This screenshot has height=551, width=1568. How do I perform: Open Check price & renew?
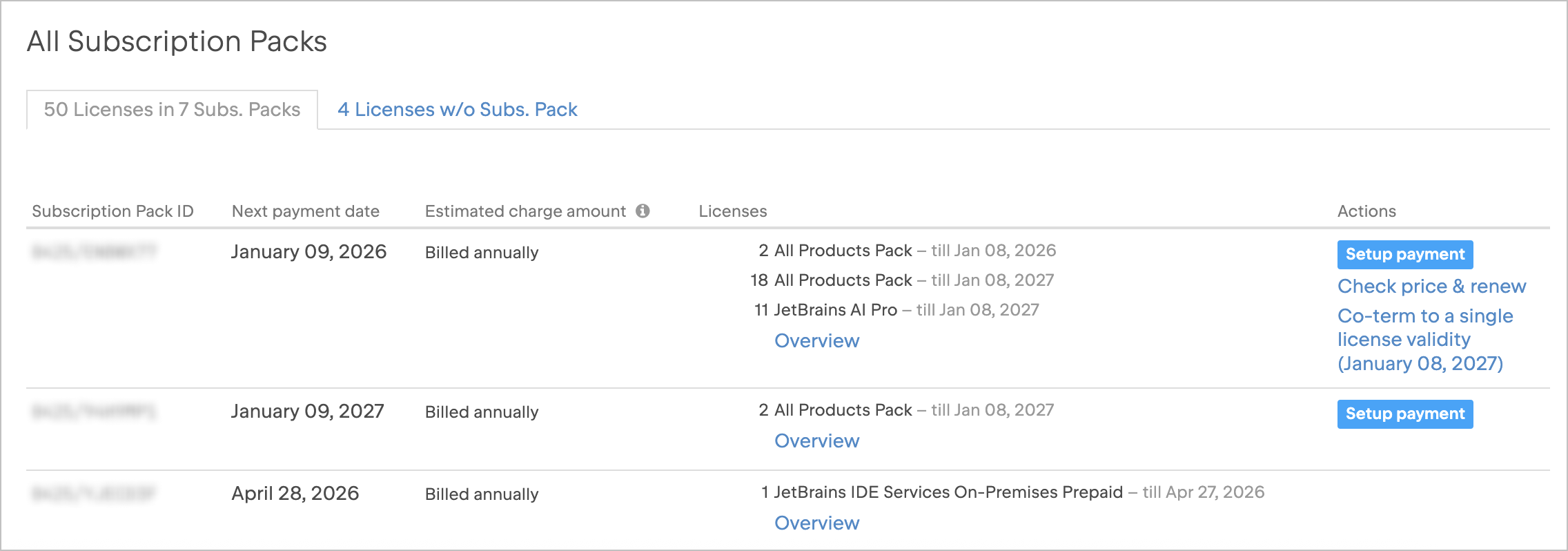[x=1431, y=286]
